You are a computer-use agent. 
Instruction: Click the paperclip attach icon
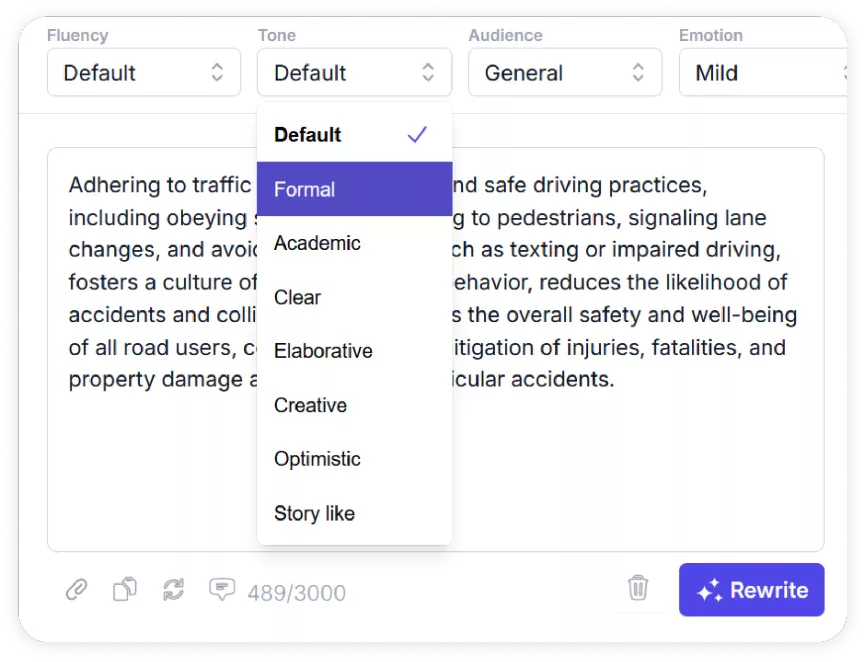click(77, 589)
